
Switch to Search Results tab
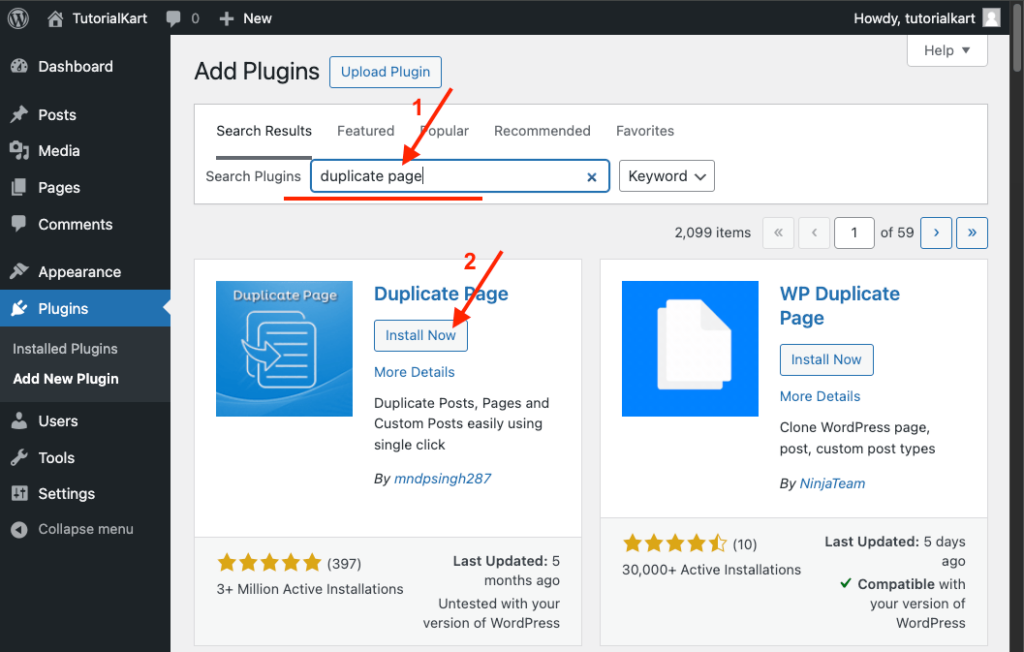264,131
